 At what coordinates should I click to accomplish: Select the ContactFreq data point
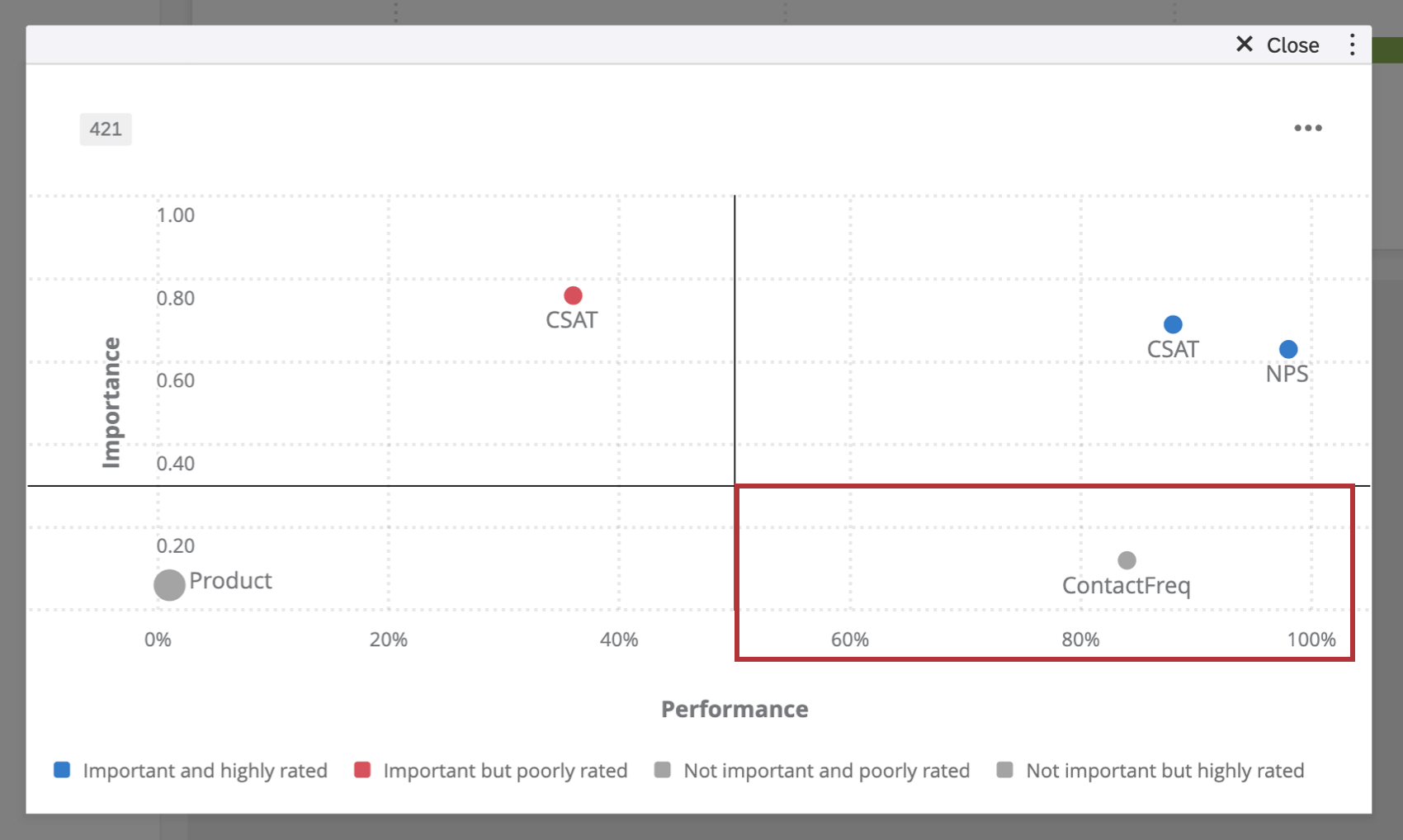pyautogui.click(x=1126, y=559)
